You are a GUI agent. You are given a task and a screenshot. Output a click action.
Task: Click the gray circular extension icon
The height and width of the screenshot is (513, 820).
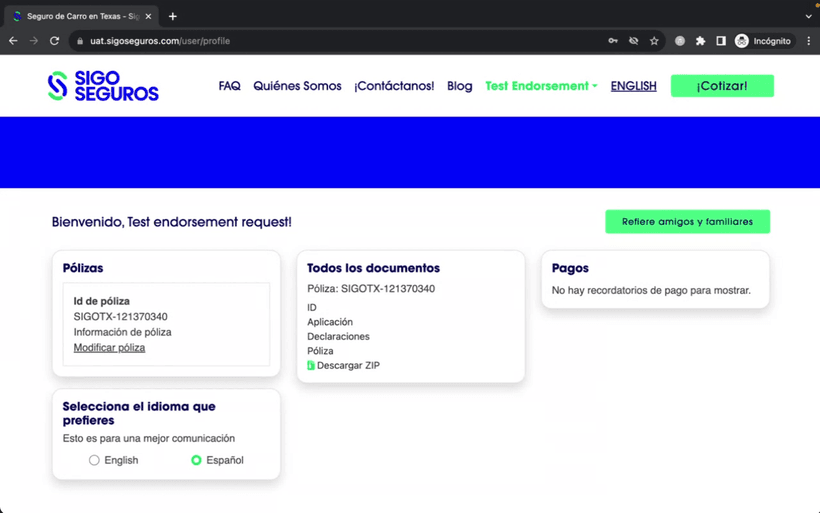point(680,41)
